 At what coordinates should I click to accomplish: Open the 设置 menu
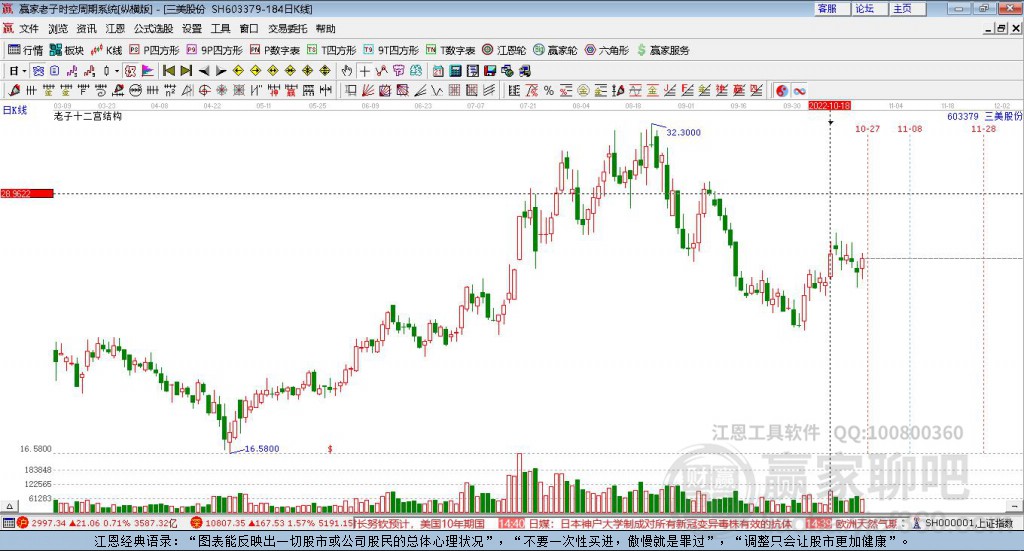coord(192,29)
